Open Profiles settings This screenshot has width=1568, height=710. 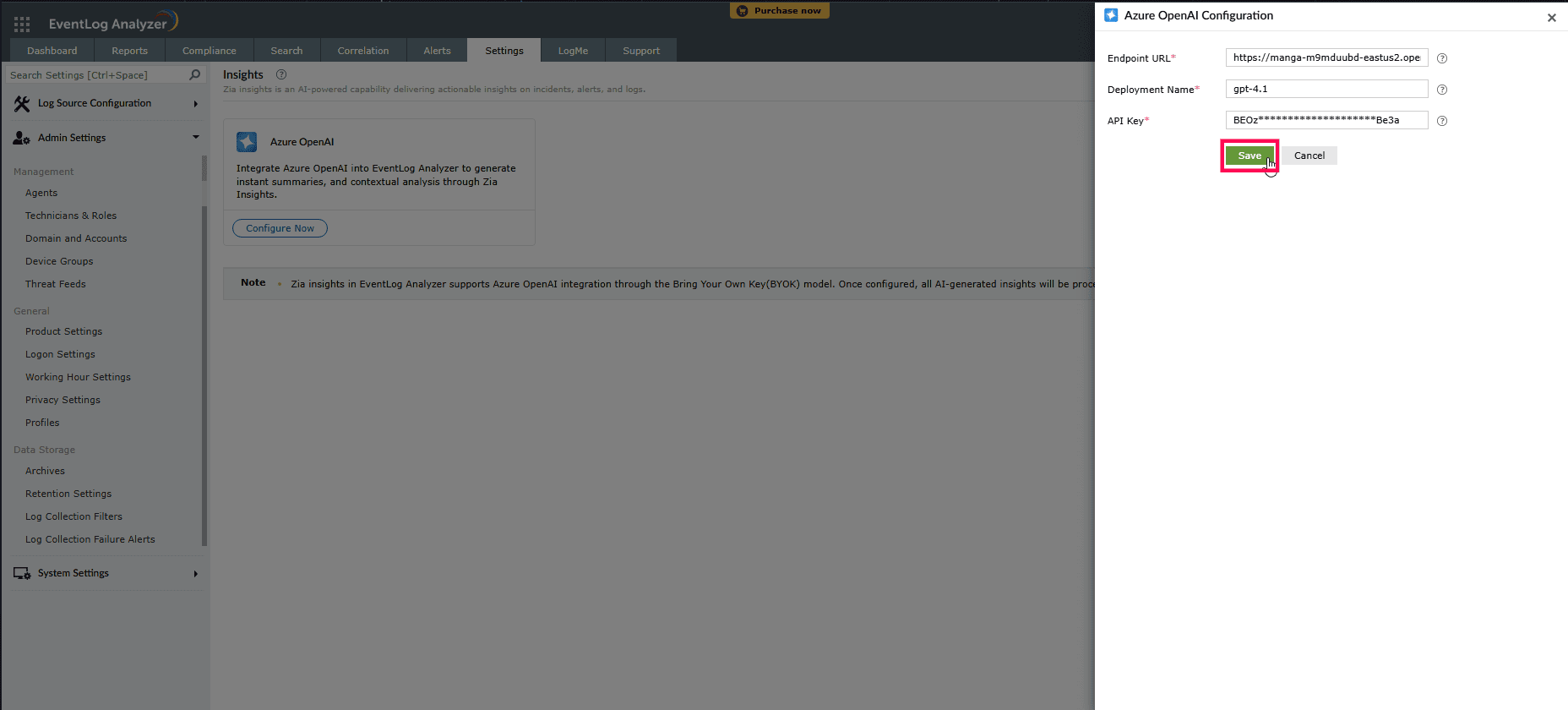point(42,423)
